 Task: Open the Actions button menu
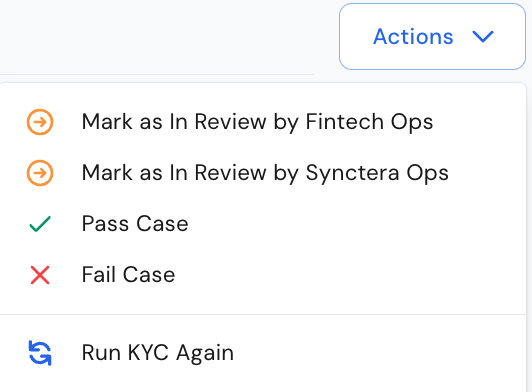coord(432,37)
